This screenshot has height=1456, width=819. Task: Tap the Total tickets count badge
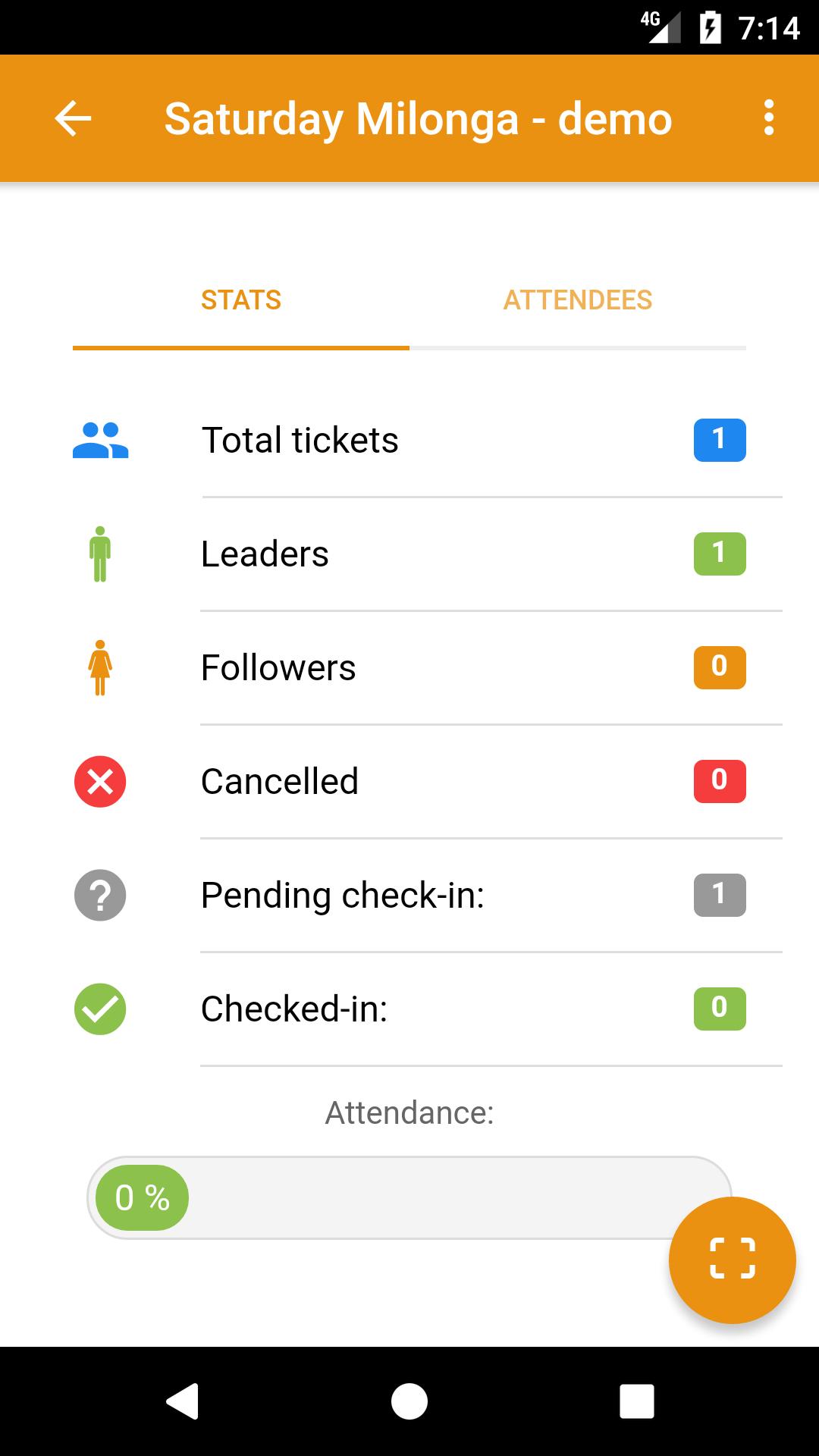(x=719, y=441)
